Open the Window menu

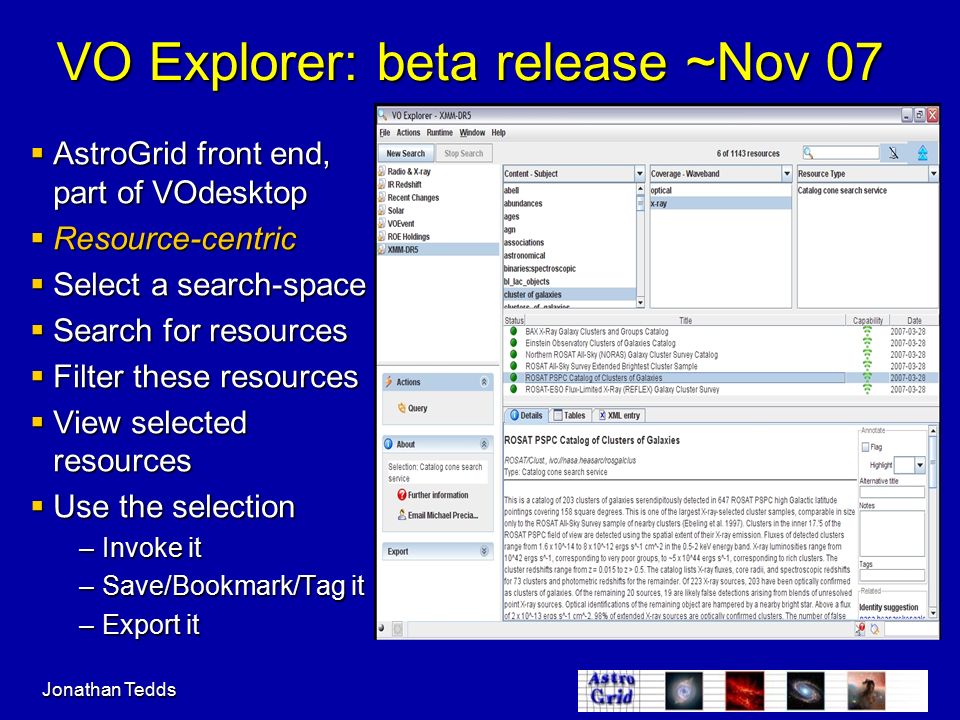[472, 132]
